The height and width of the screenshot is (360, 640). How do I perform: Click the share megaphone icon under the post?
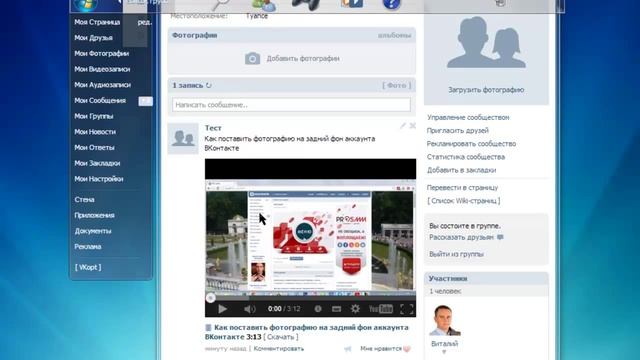click(x=348, y=349)
